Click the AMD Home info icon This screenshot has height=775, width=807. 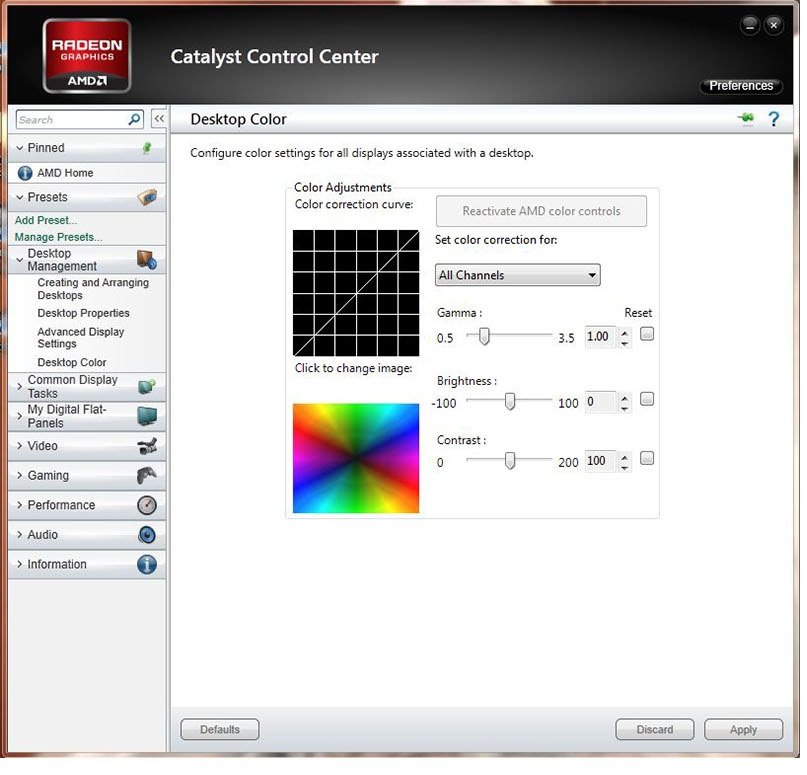(x=25, y=174)
